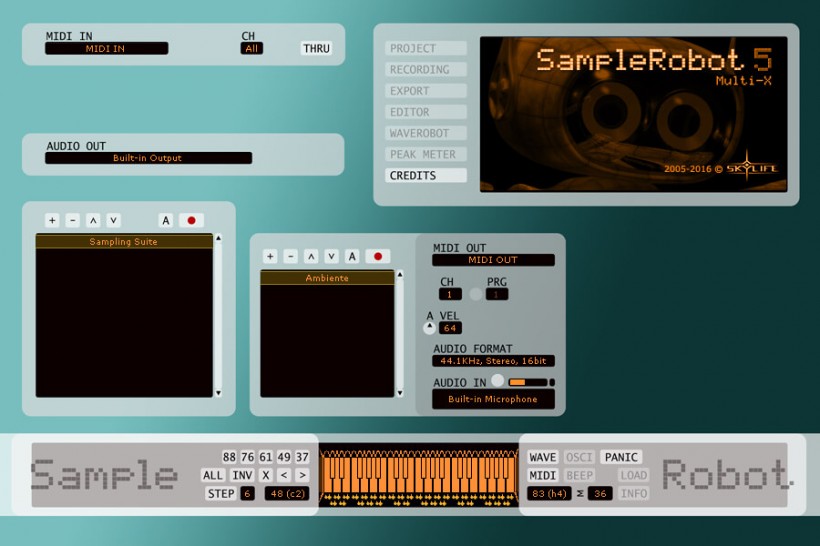Click the add (+) button above Sampling Suite list
Image resolution: width=820 pixels, height=546 pixels.
click(52, 220)
